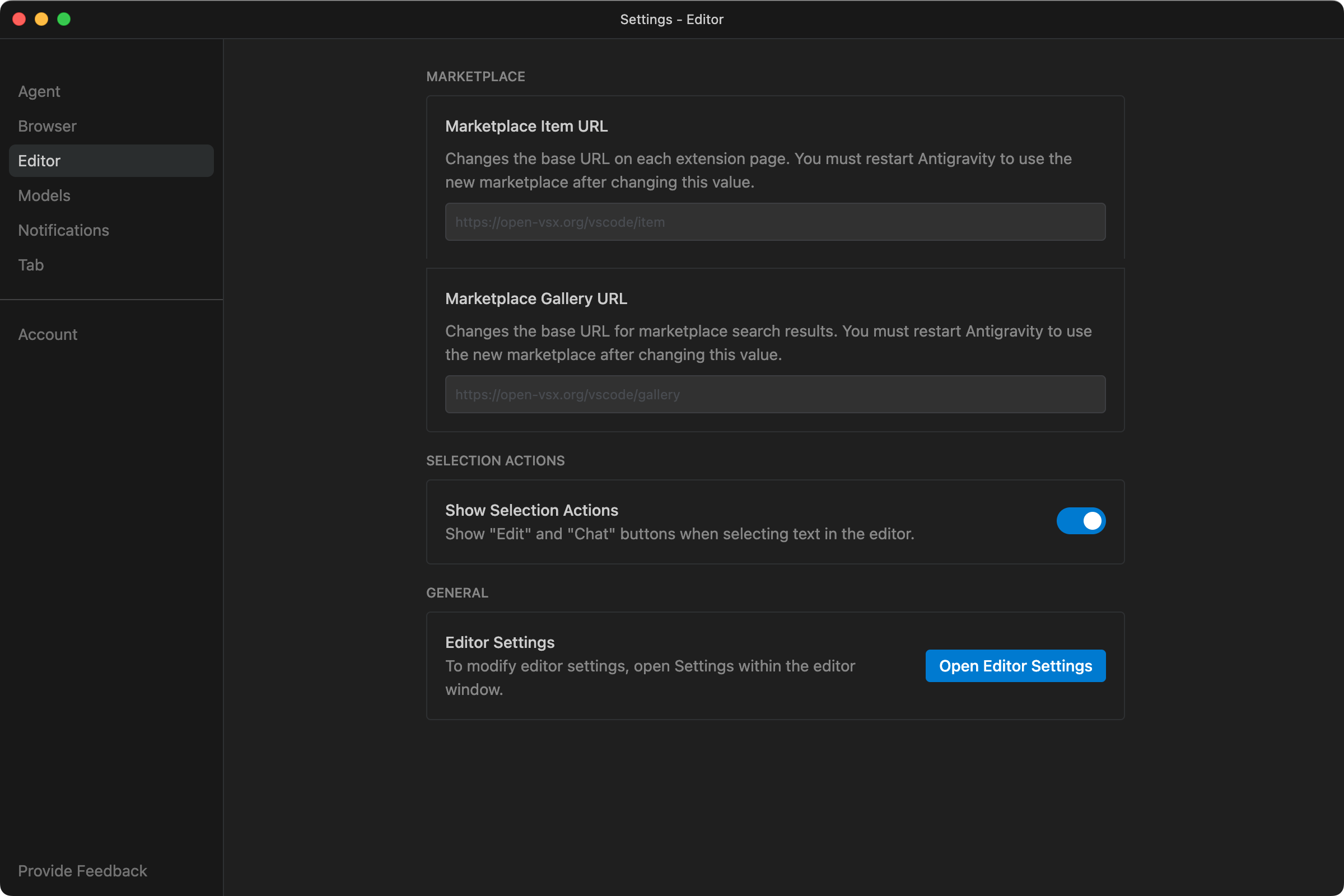Click the Marketplace Gallery URL text box
Screen dimensions: 1344x896
pyautogui.click(x=775, y=394)
